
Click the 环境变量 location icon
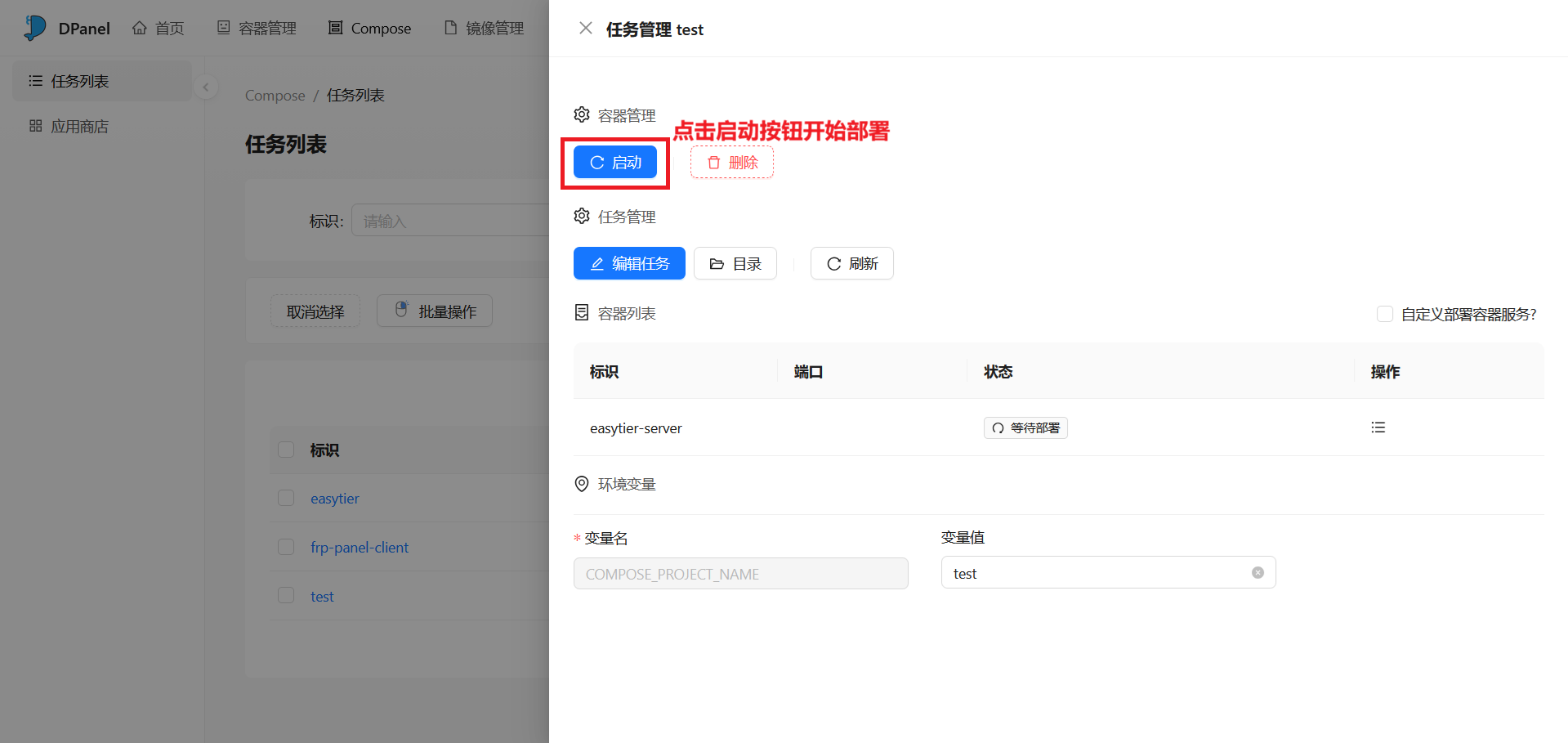coord(582,484)
